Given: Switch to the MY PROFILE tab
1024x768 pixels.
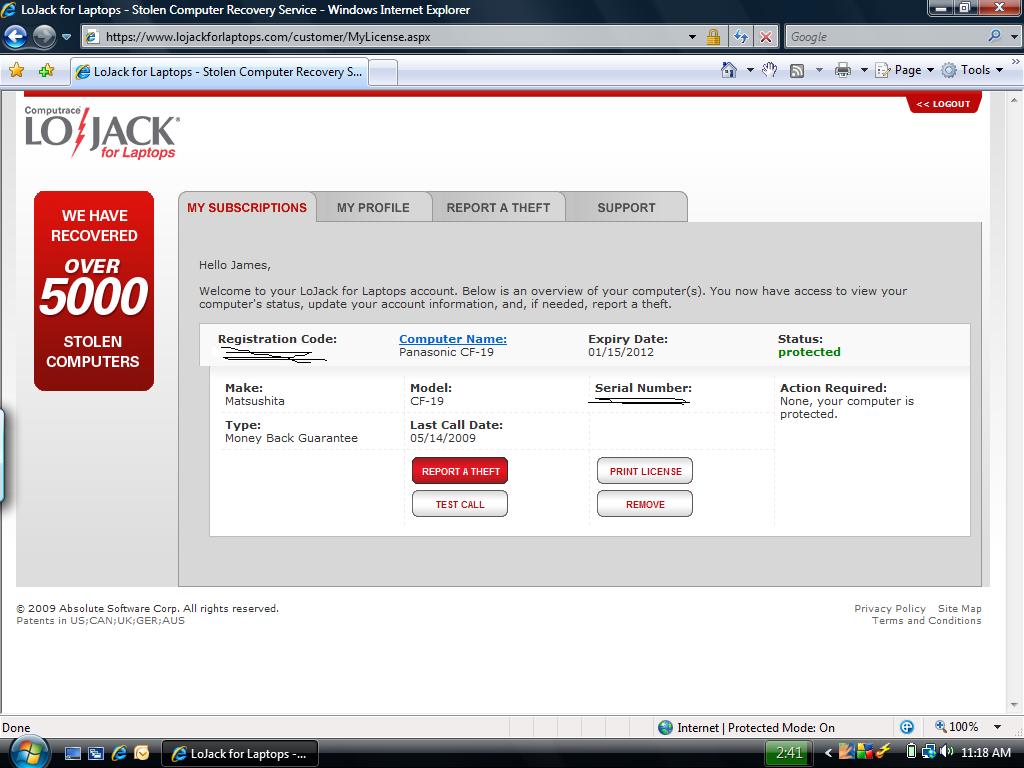Looking at the screenshot, I should point(373,208).
